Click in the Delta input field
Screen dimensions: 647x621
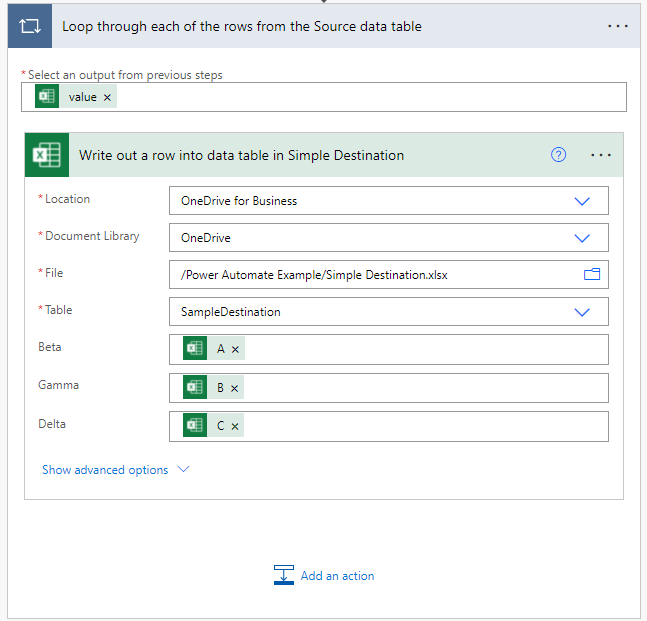click(389, 426)
